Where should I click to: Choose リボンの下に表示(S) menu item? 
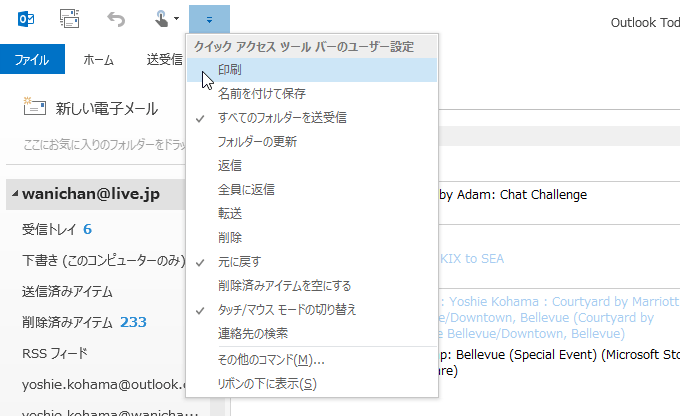pos(266,384)
